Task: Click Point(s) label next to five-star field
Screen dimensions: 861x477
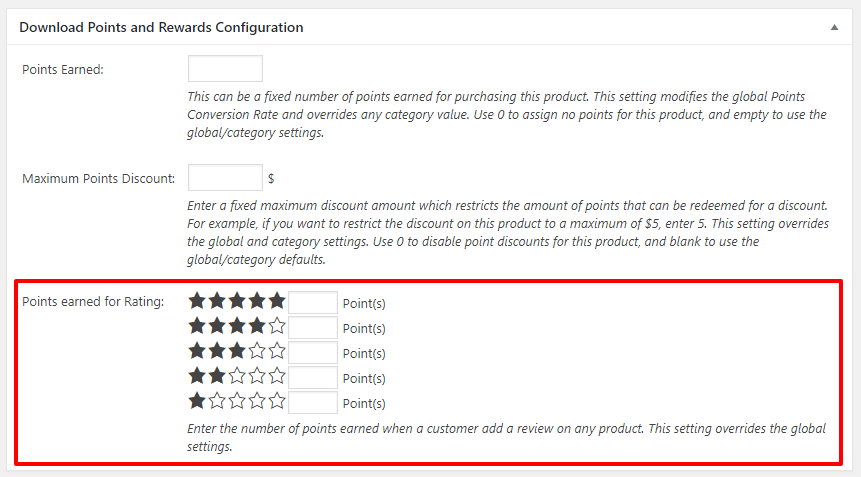Action: pos(364,303)
